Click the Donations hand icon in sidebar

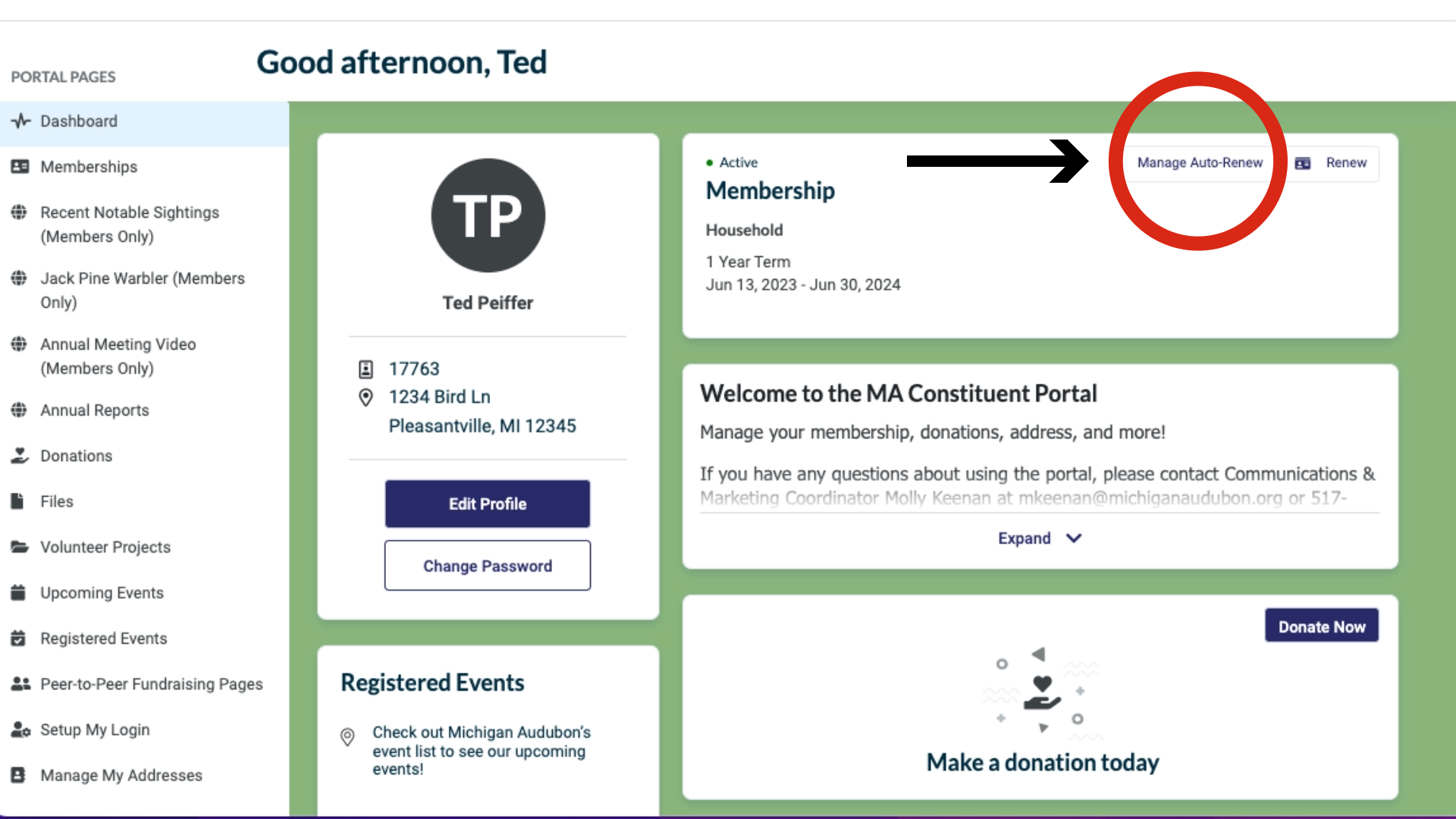click(20, 455)
